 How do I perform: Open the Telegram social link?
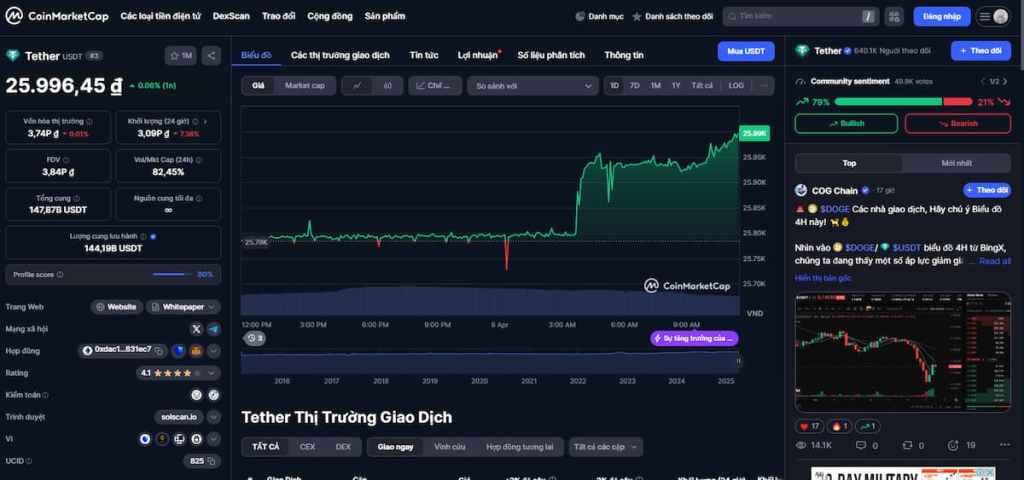(213, 328)
